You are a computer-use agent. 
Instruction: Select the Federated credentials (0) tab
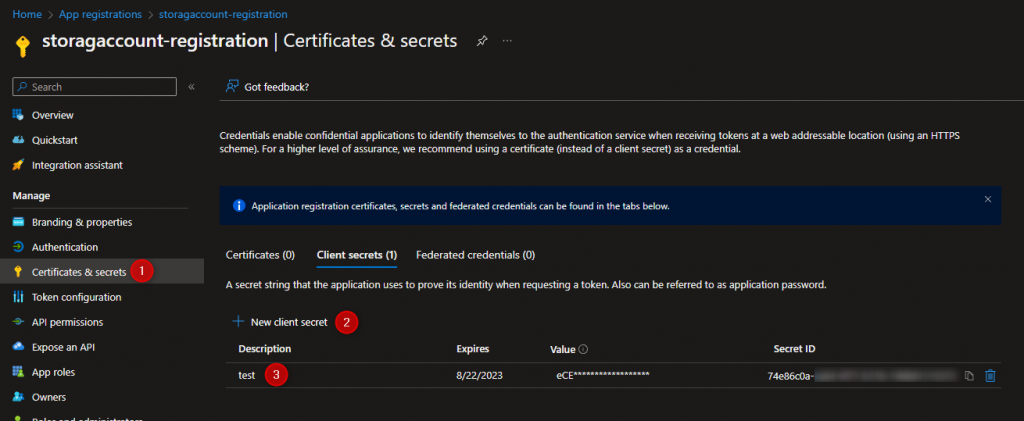point(475,255)
